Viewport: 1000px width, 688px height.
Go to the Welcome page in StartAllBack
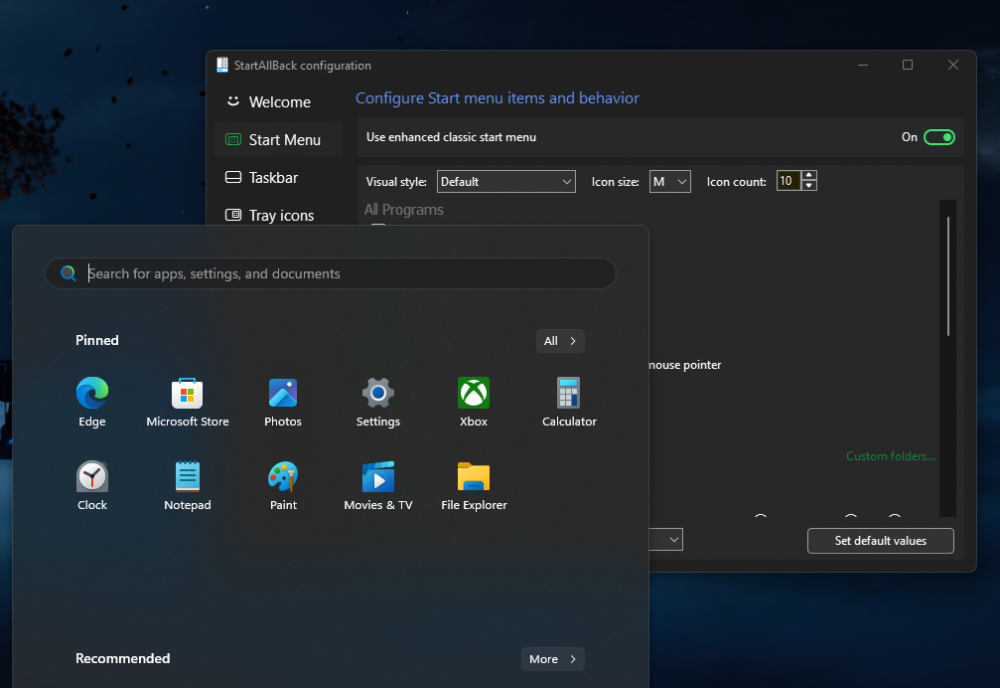click(277, 101)
